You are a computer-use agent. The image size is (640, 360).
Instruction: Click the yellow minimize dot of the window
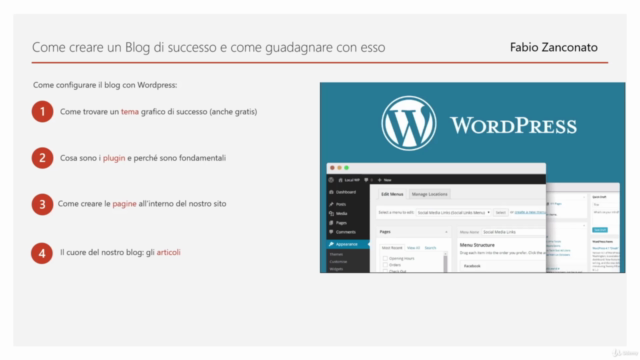339,168
